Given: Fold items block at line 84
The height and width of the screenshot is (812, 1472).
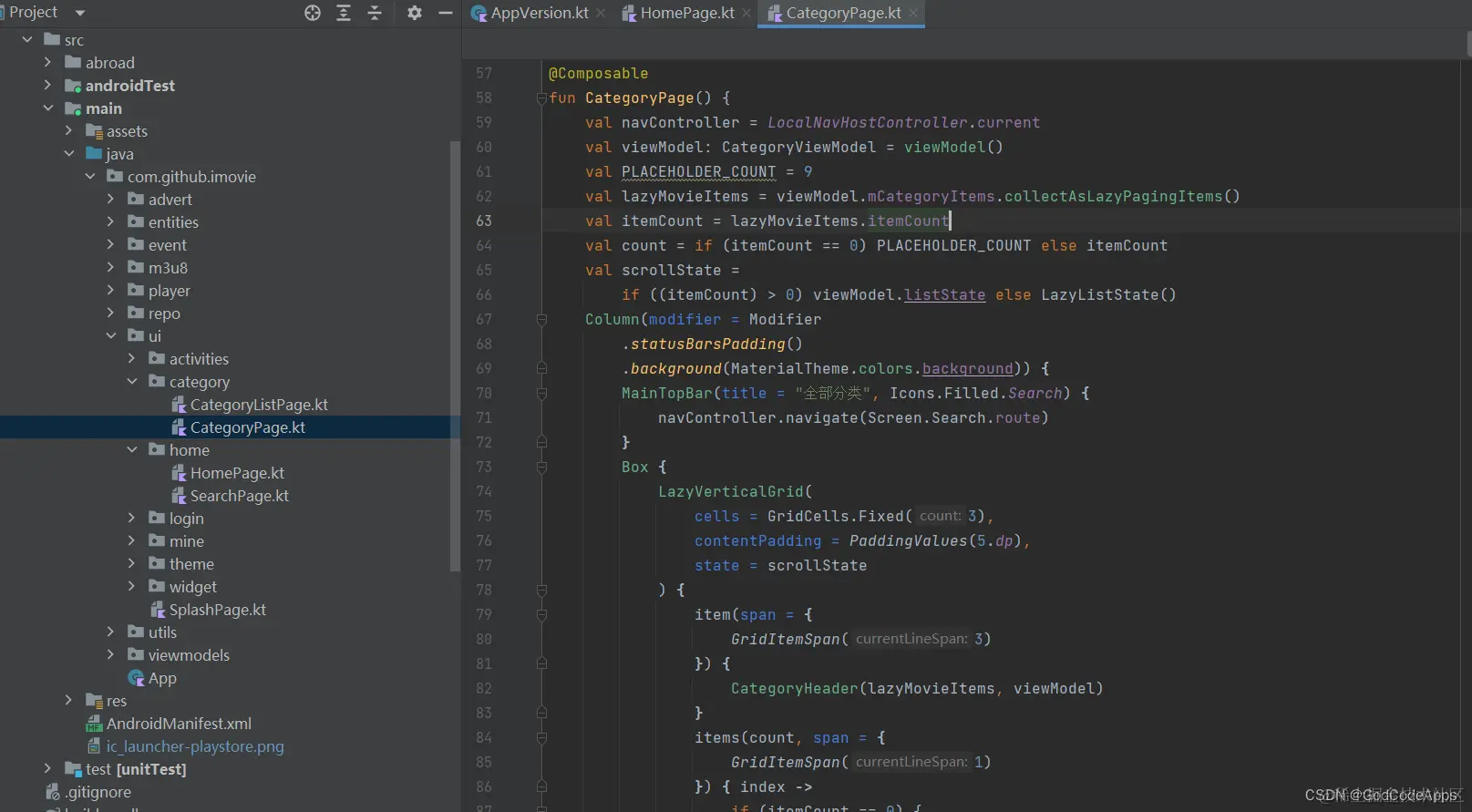Looking at the screenshot, I should (541, 738).
